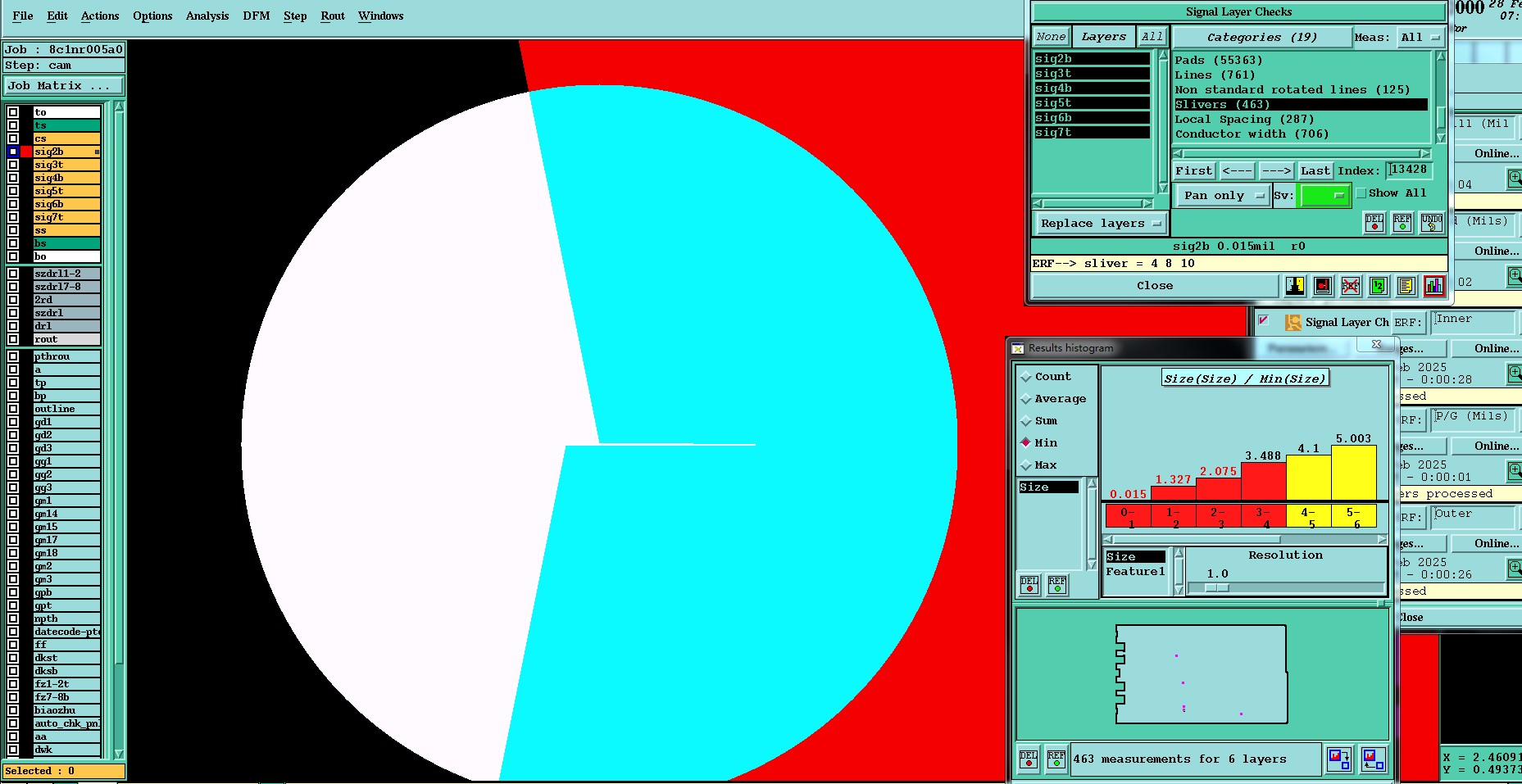The height and width of the screenshot is (784, 1522).
Task: Click the red 0-1 histogram range cell
Action: tap(1129, 516)
